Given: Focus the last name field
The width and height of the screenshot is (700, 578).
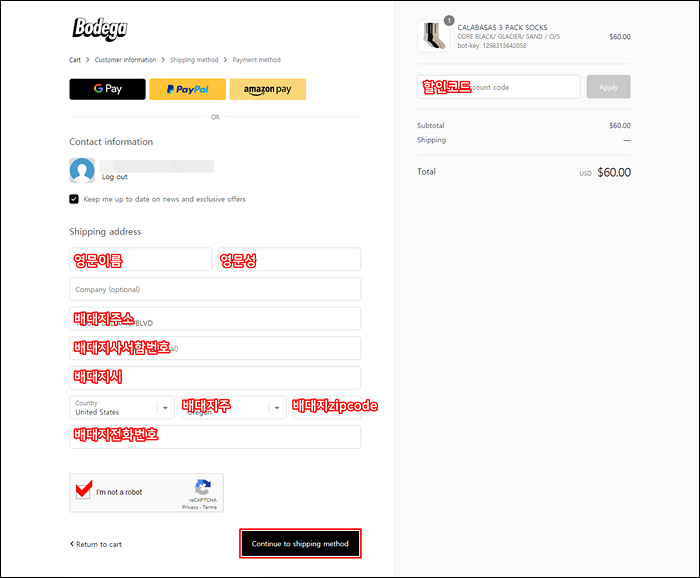Looking at the screenshot, I should point(290,259).
